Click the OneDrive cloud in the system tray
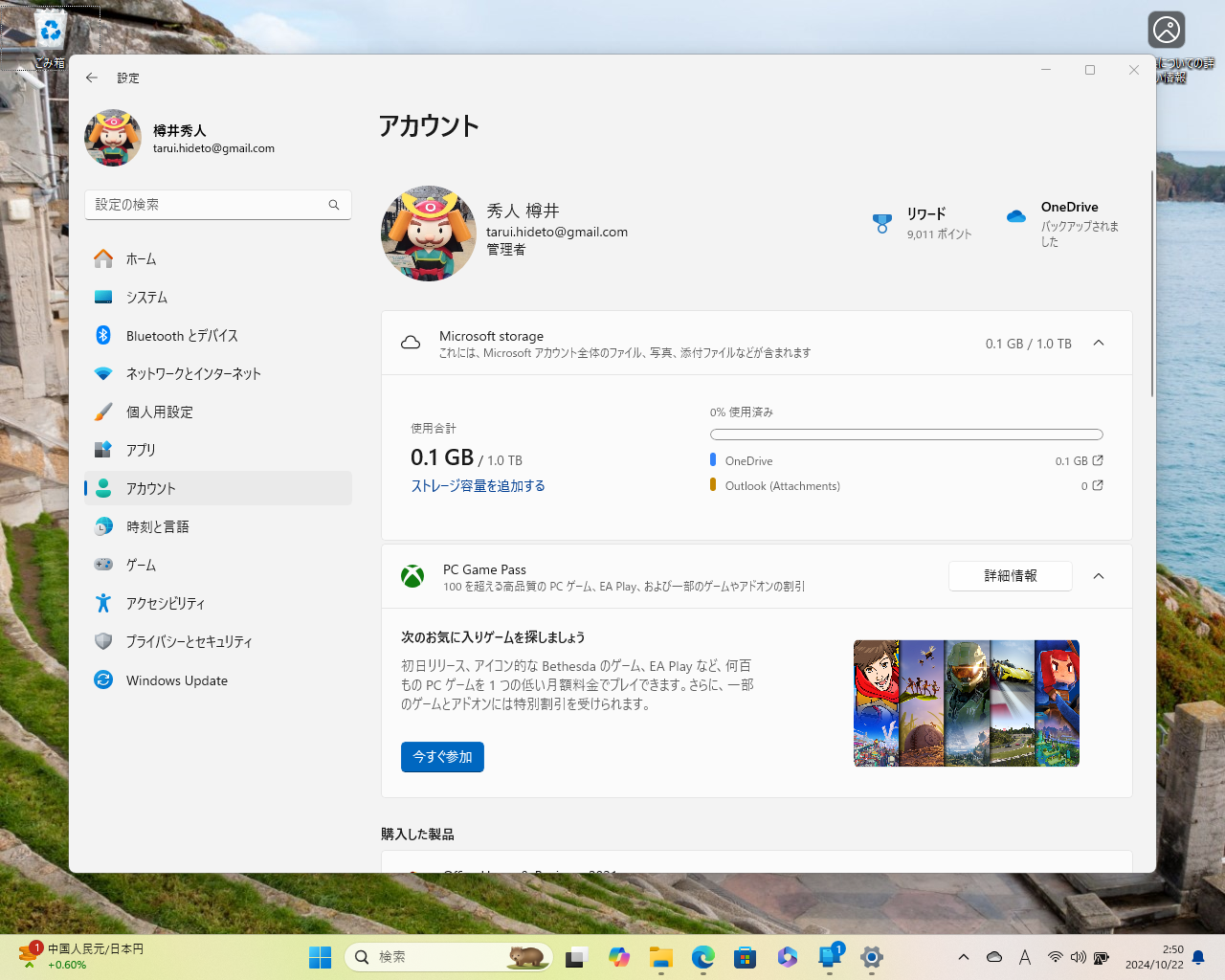The image size is (1225, 980). (994, 957)
